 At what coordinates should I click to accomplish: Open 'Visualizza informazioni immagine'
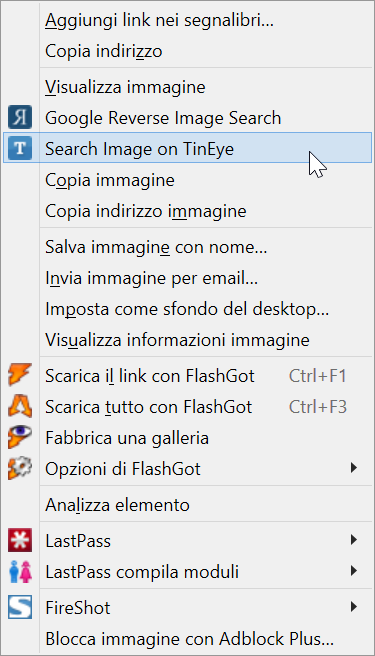[x=187, y=340]
